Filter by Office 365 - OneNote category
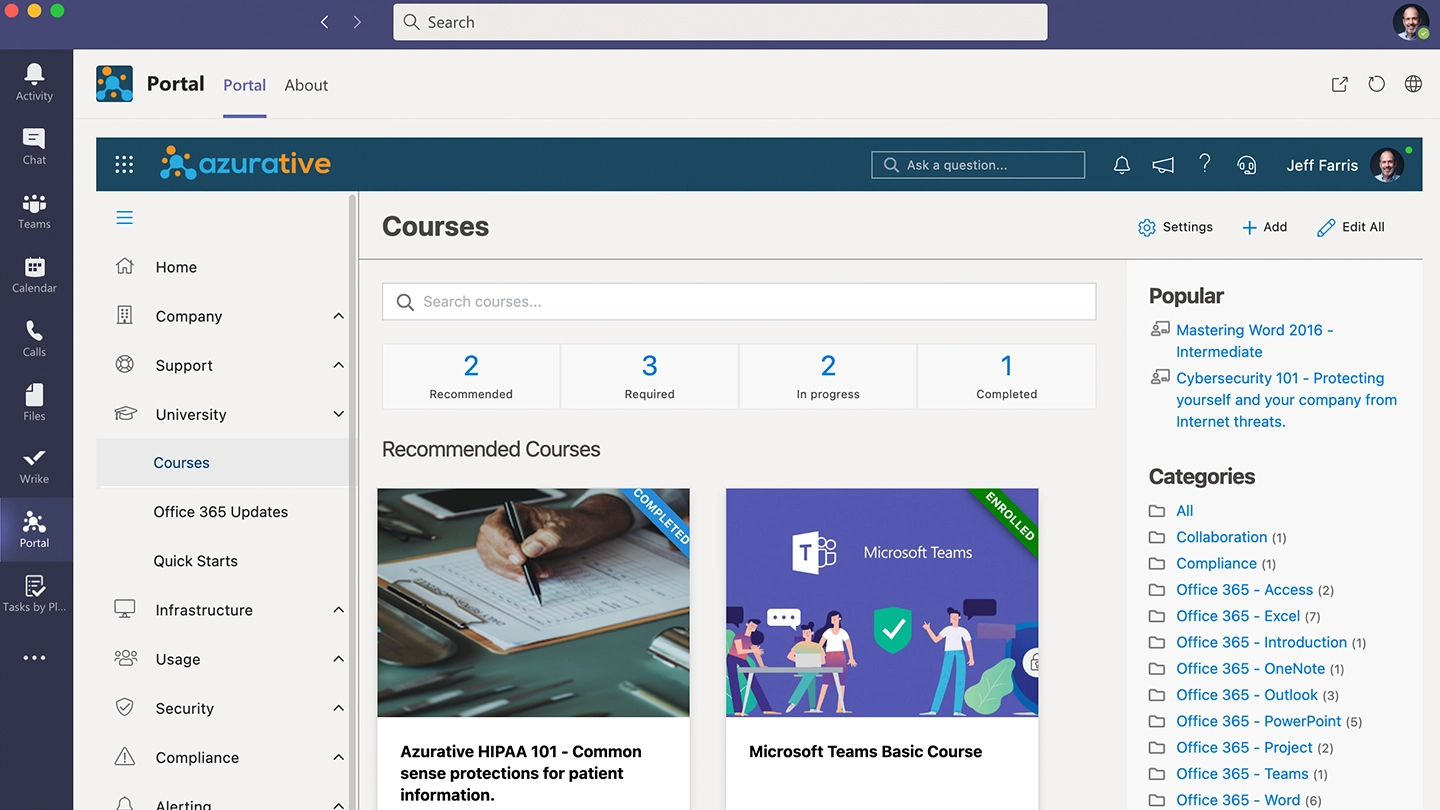1440x810 pixels. click(1250, 669)
